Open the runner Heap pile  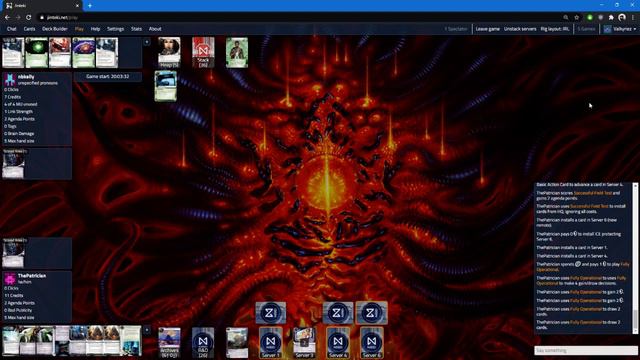click(x=169, y=52)
